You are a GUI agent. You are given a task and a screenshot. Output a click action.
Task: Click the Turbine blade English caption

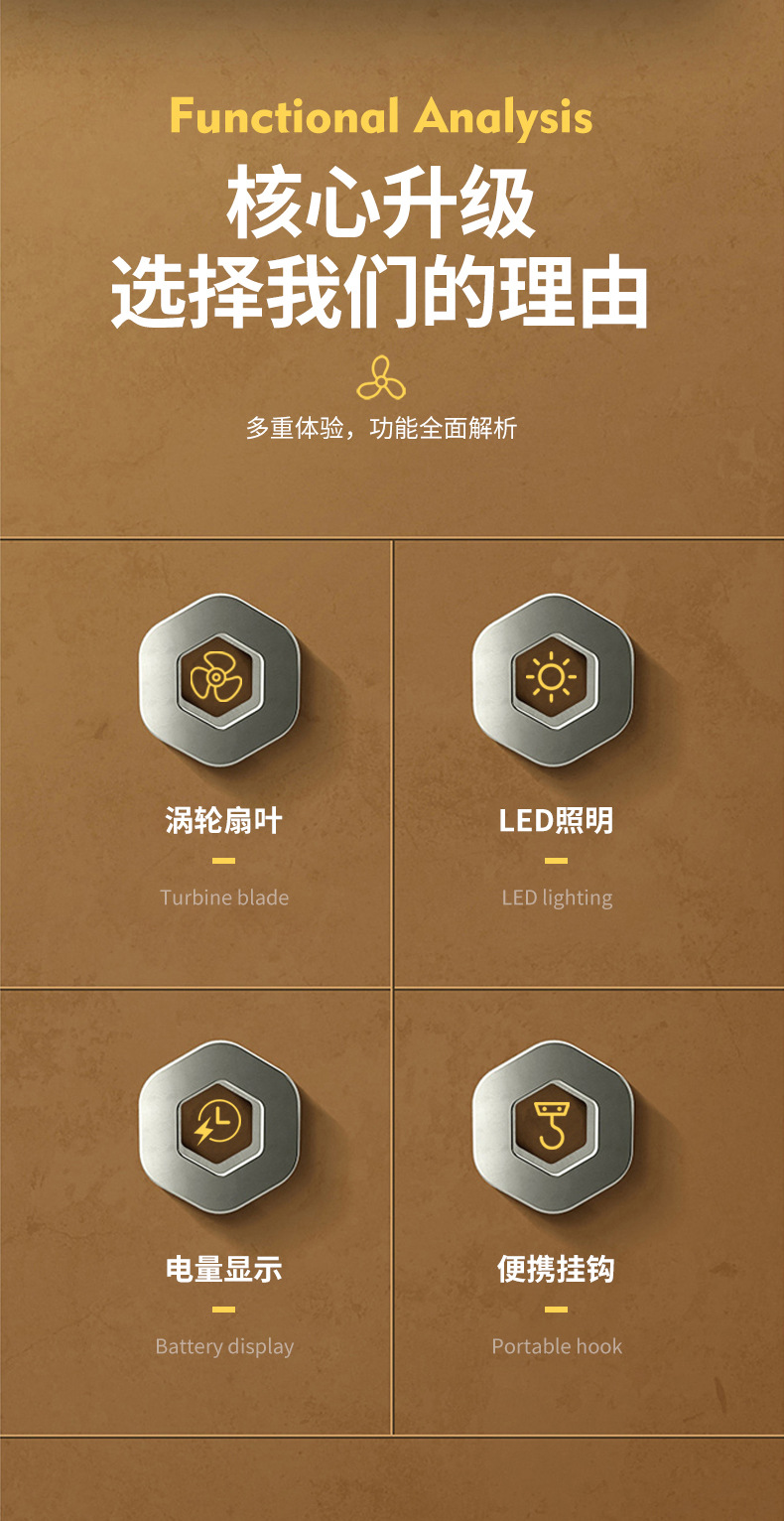click(x=224, y=898)
